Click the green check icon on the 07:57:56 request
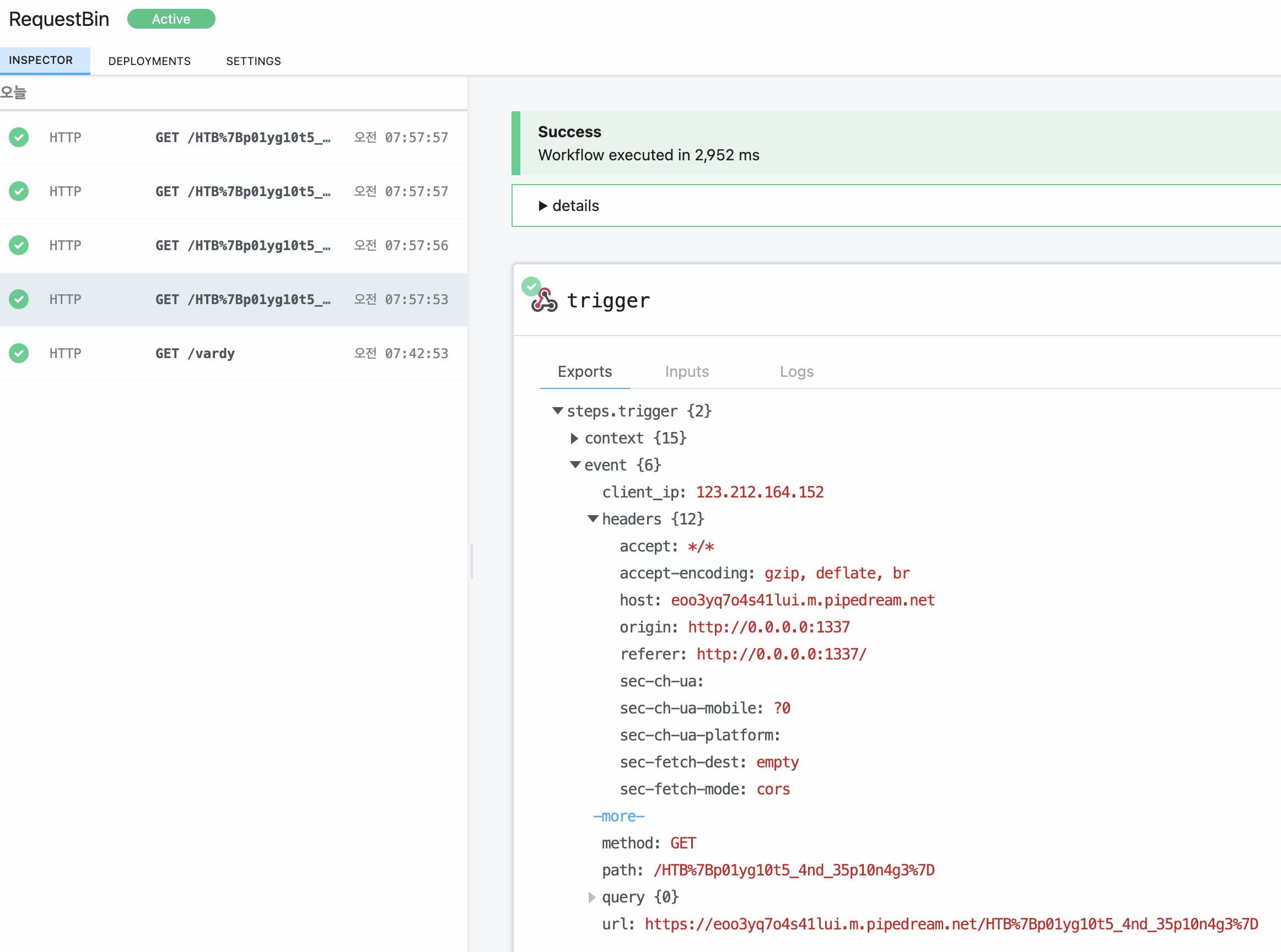 (x=19, y=245)
